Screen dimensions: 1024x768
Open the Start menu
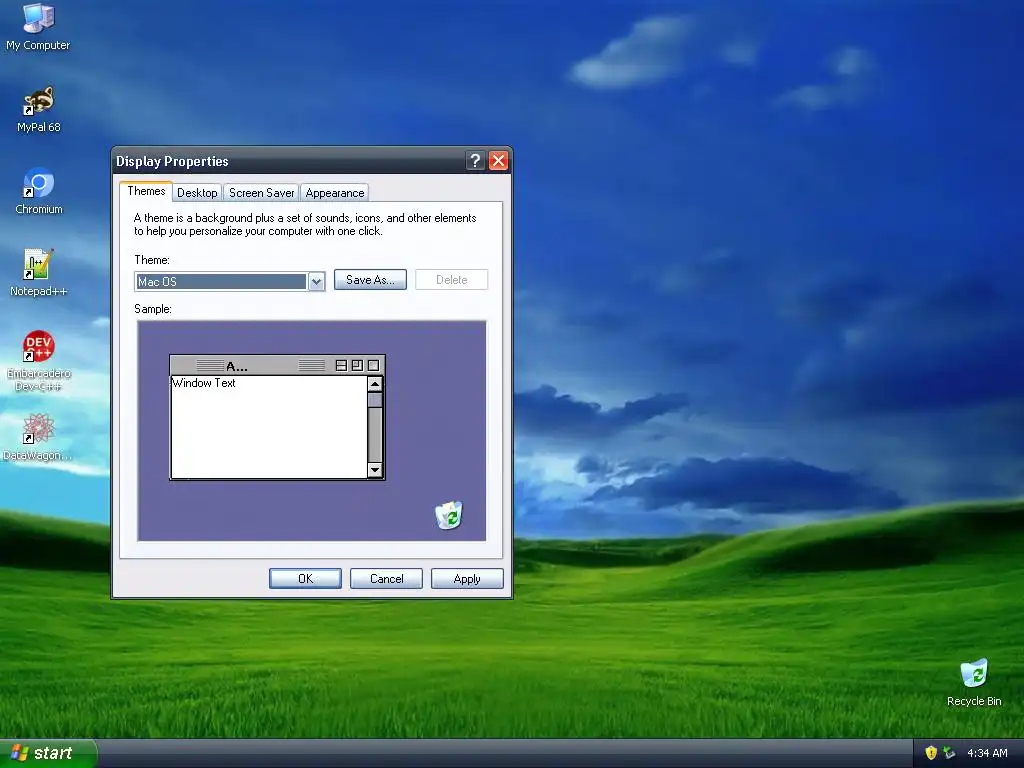point(48,753)
